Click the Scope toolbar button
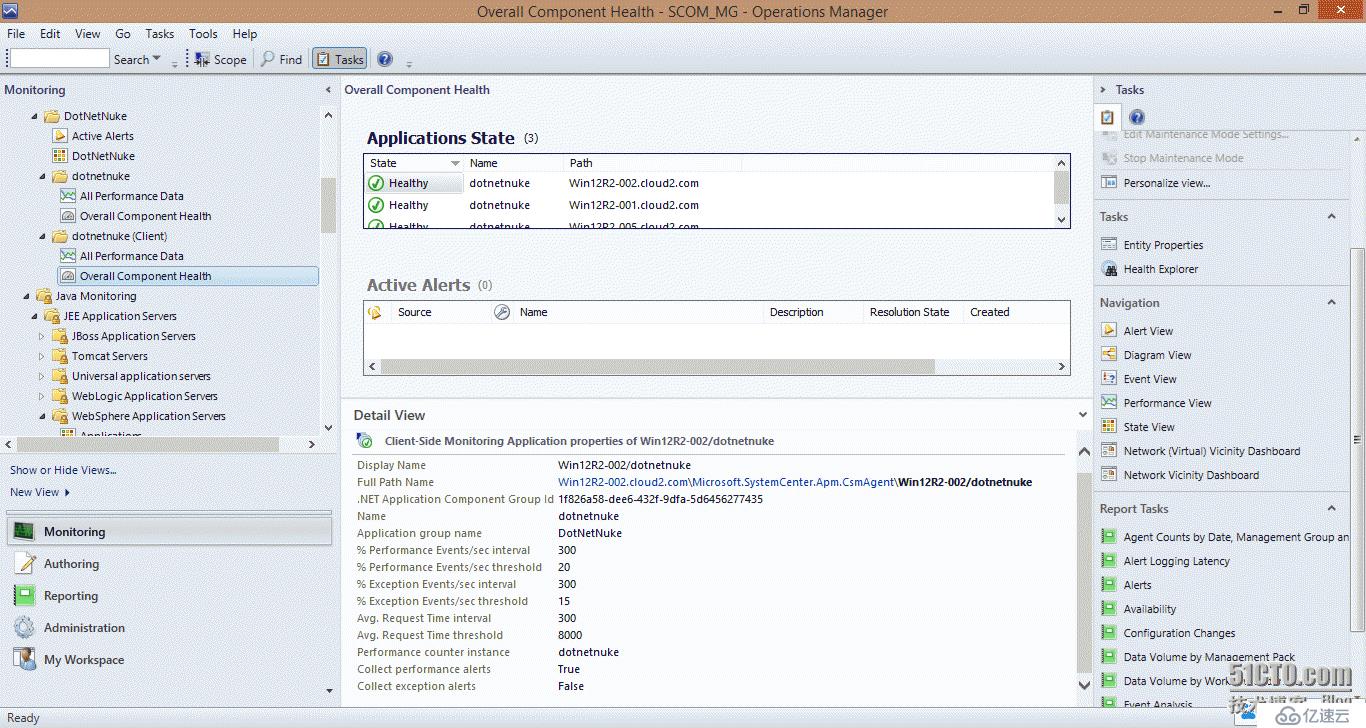Screen dimensions: 1366x728 point(220,59)
